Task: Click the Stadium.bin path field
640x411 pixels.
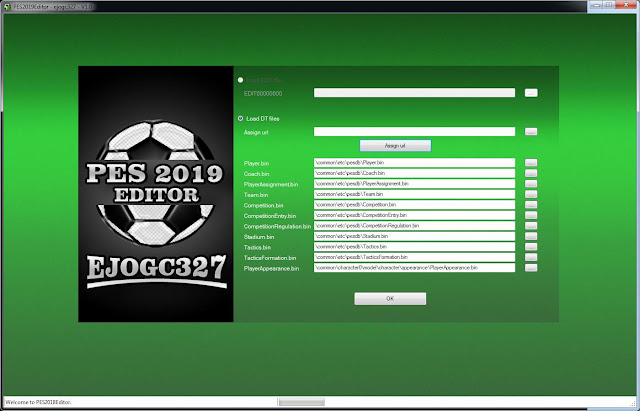Action: [x=414, y=236]
